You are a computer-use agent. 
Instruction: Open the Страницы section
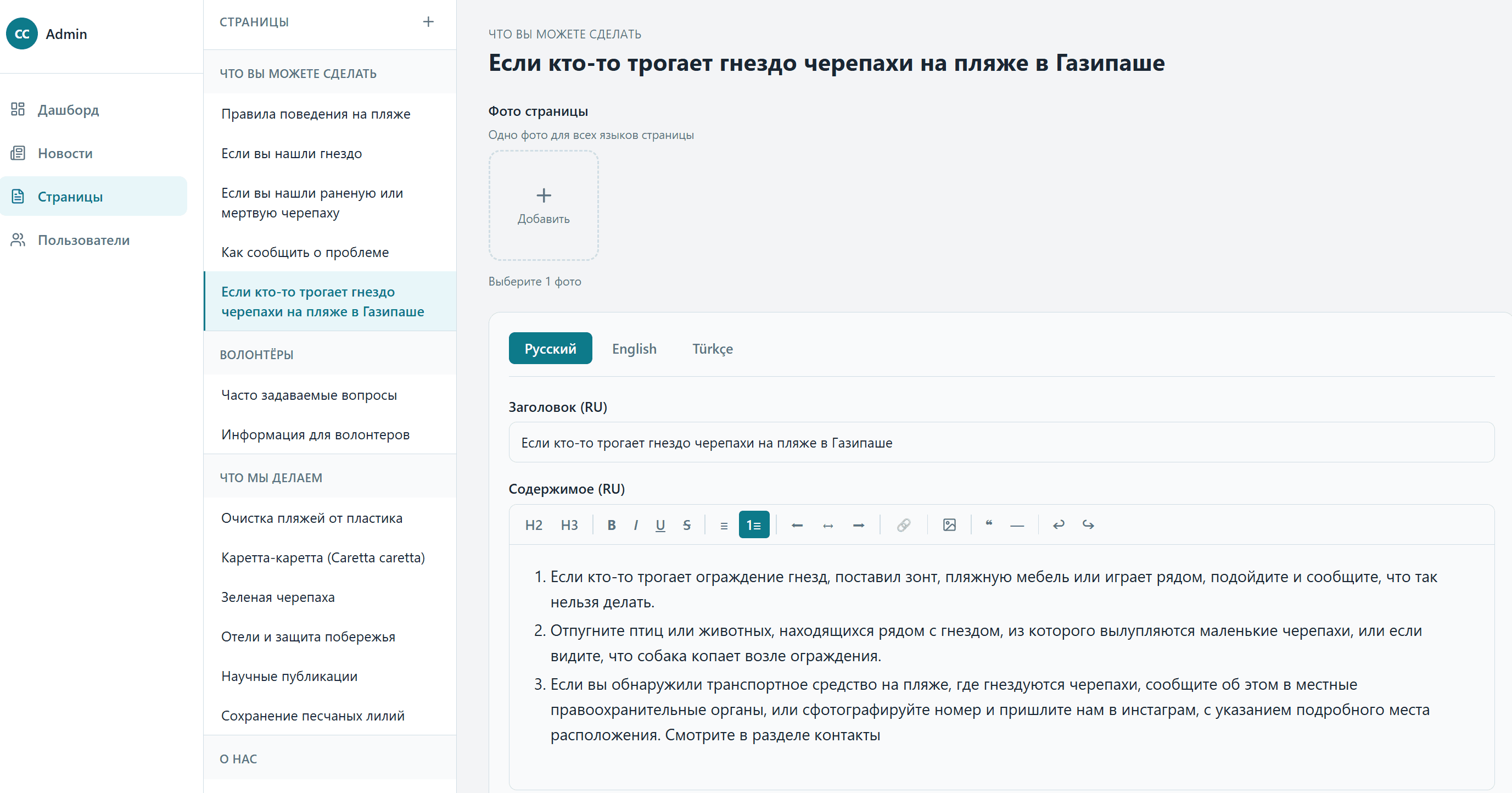[x=94, y=196]
